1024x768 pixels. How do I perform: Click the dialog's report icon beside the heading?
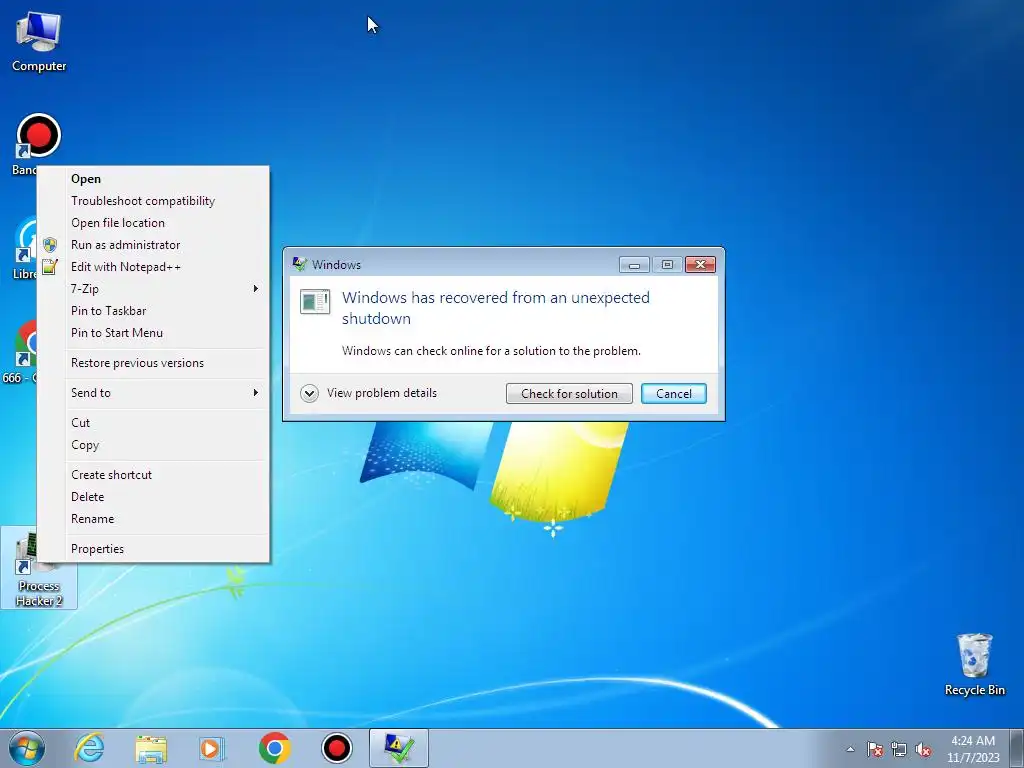[x=315, y=302]
